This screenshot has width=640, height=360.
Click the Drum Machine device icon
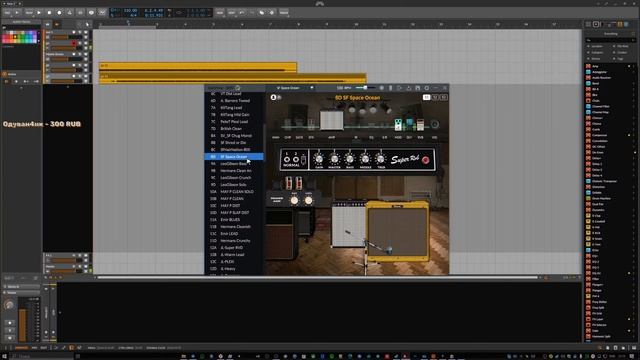coord(588,198)
